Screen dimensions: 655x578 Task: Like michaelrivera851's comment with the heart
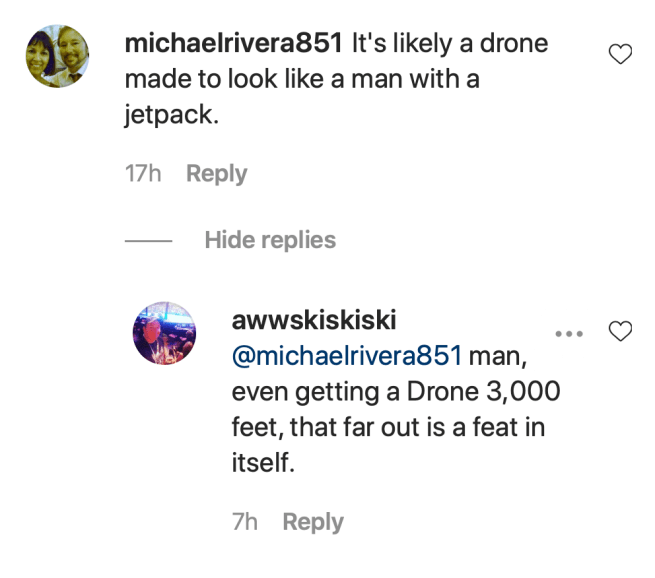[620, 56]
